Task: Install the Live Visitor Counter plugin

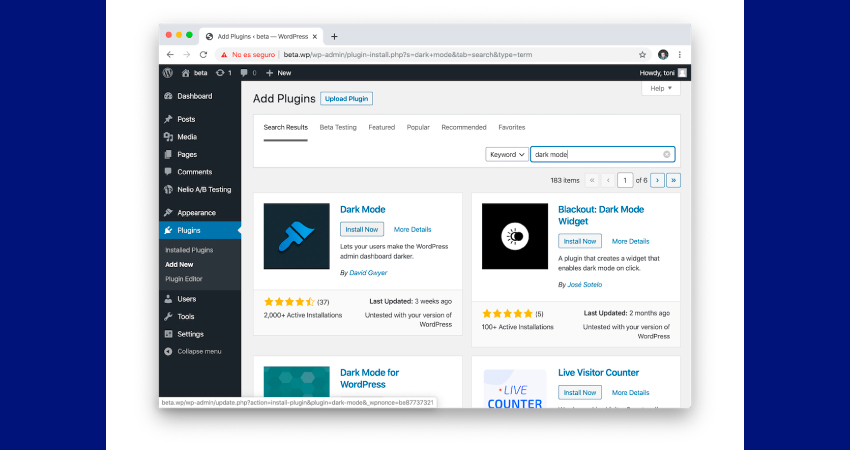Action: point(579,393)
